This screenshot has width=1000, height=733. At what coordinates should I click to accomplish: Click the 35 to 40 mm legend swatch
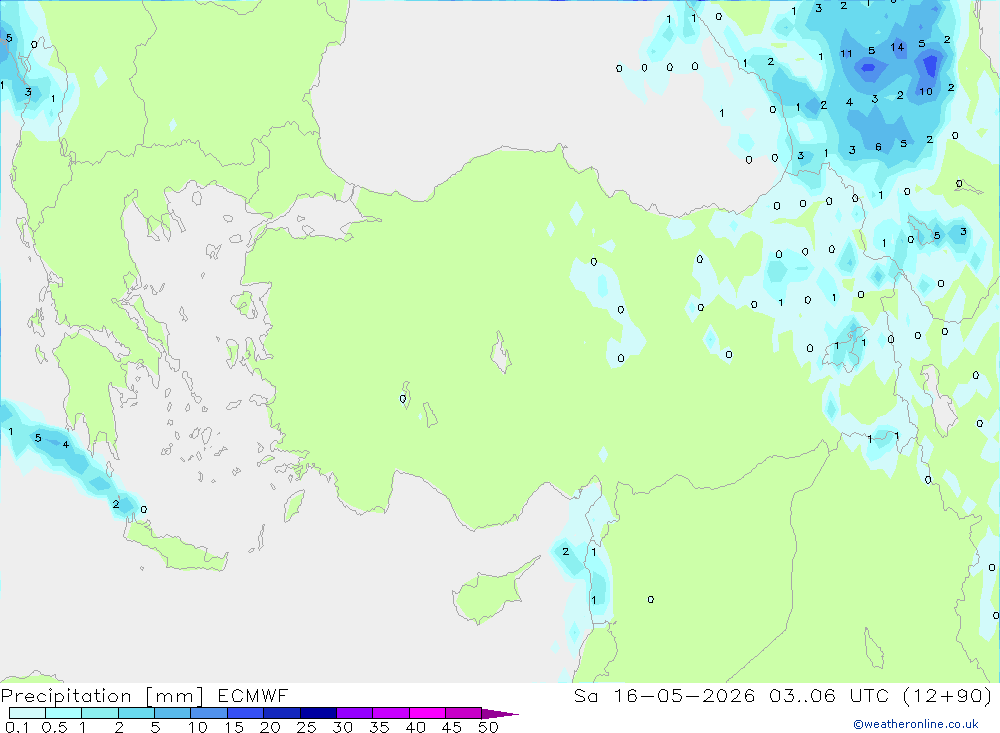click(391, 713)
